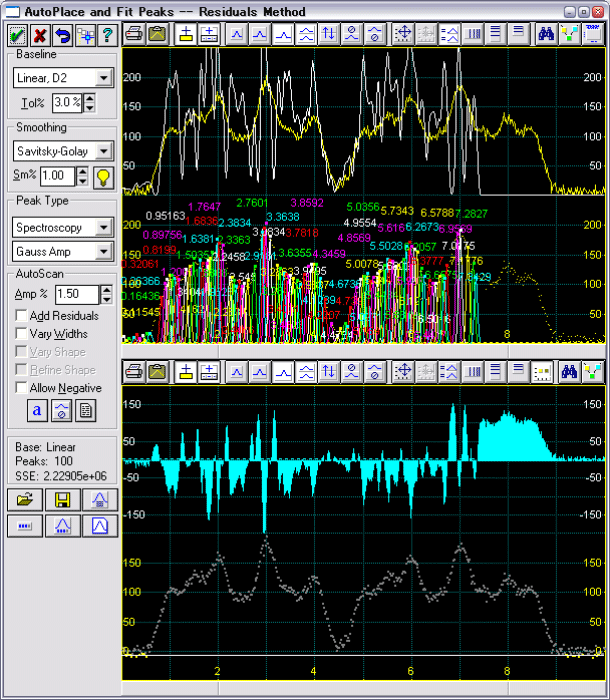Click the yellow lightbulb smoothing icon
The width and height of the screenshot is (610, 700).
[x=103, y=177]
